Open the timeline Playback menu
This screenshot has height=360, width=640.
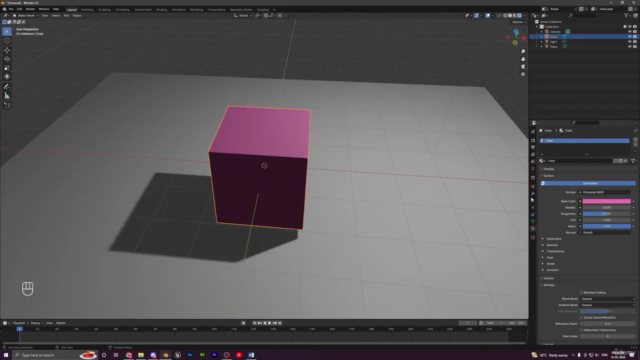point(19,323)
